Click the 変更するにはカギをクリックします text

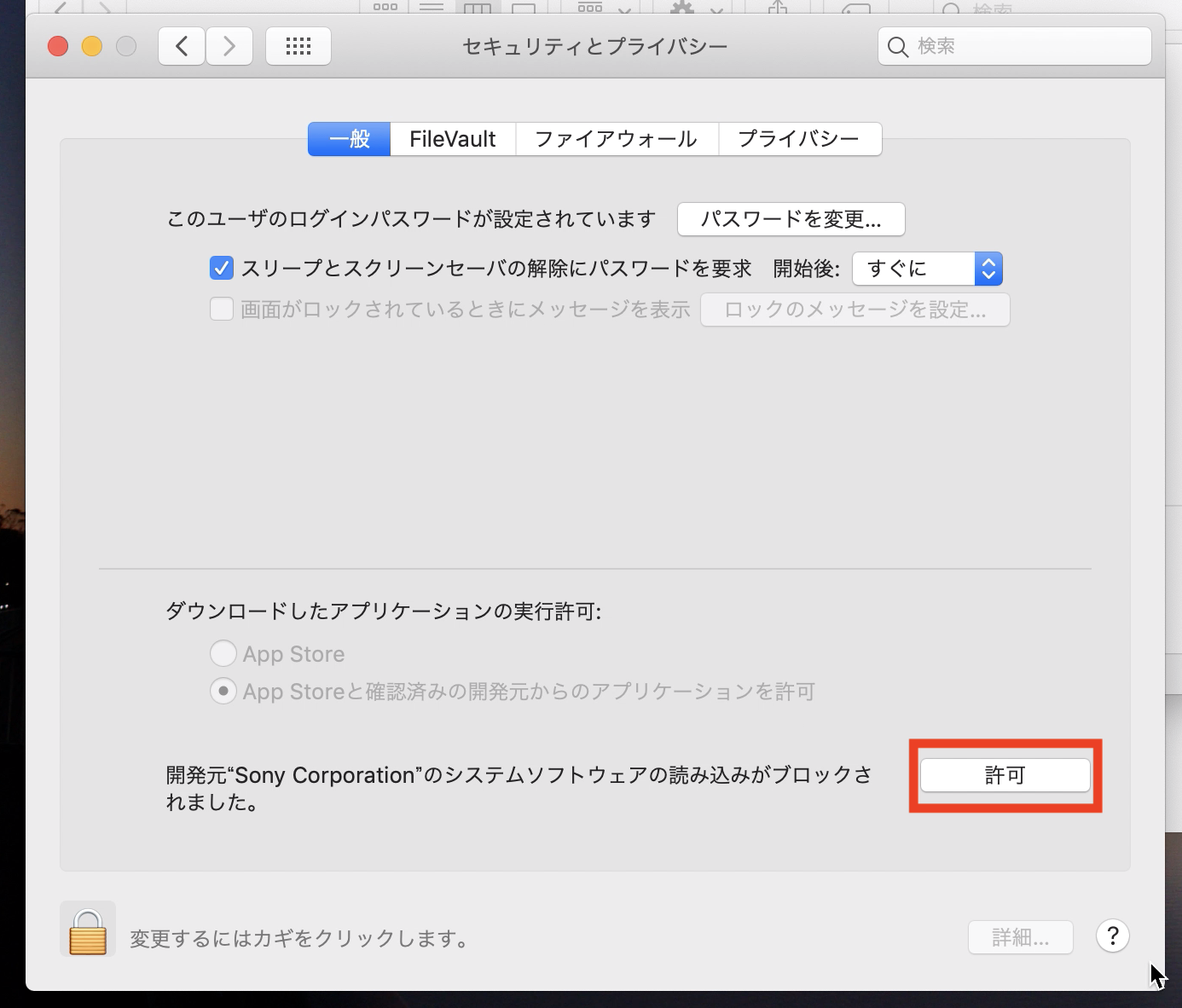299,939
